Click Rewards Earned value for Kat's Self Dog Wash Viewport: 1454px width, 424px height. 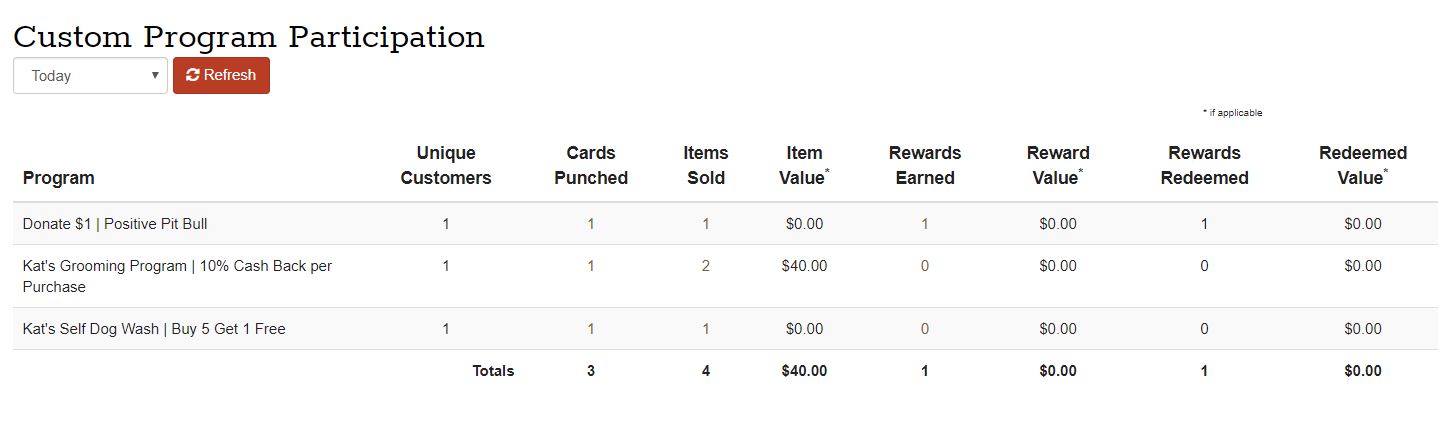click(925, 329)
